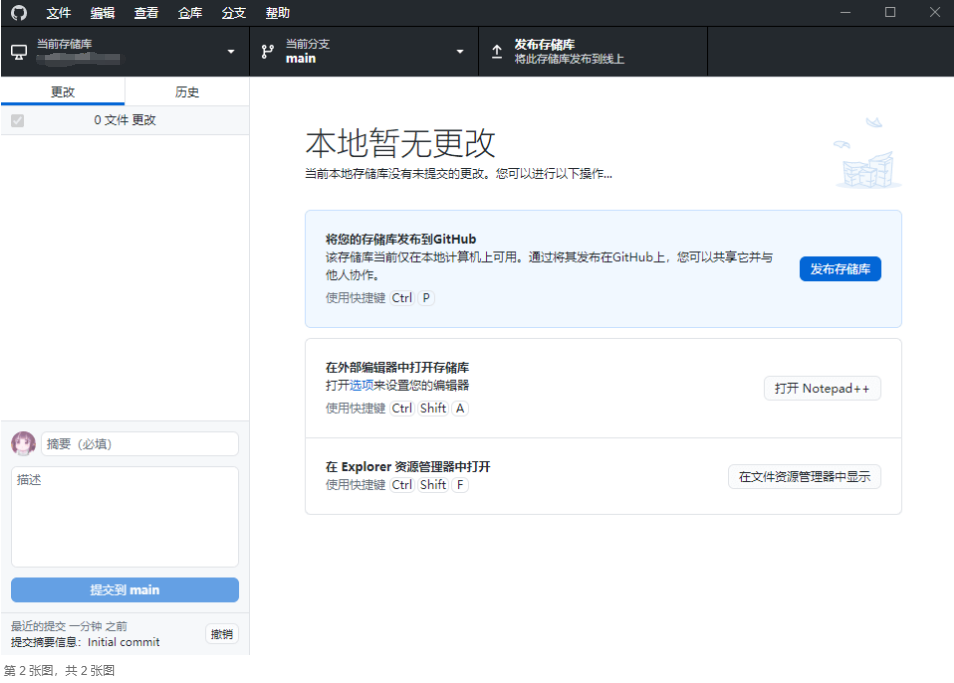The image size is (954, 683).
Task: Open the 分支 menu
Action: (x=233, y=13)
